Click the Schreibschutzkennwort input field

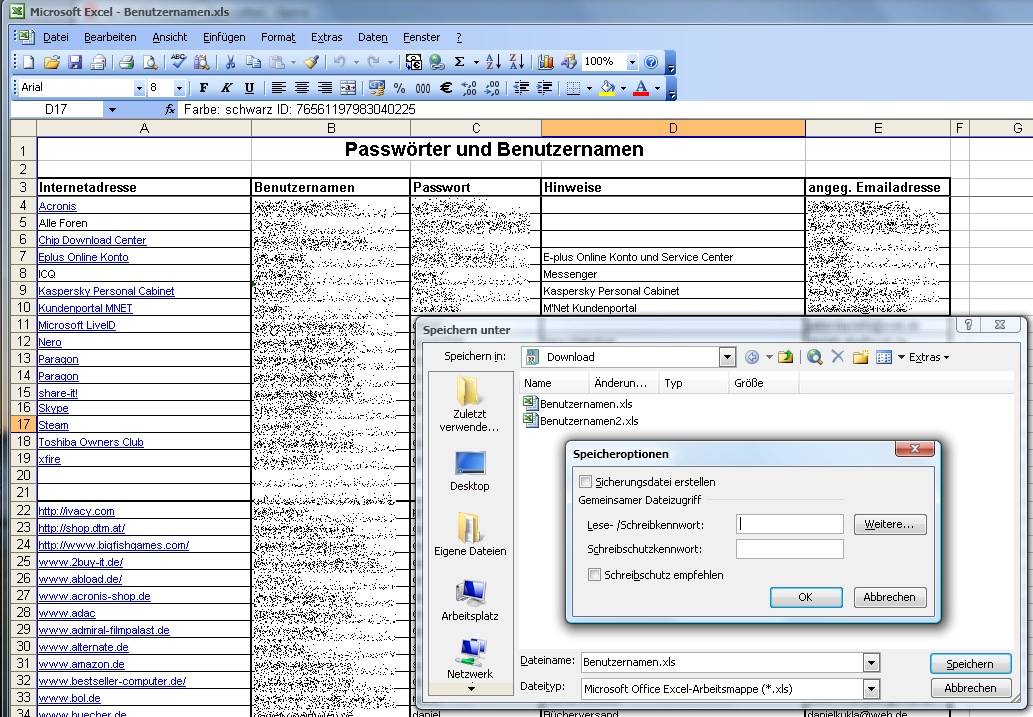point(789,549)
